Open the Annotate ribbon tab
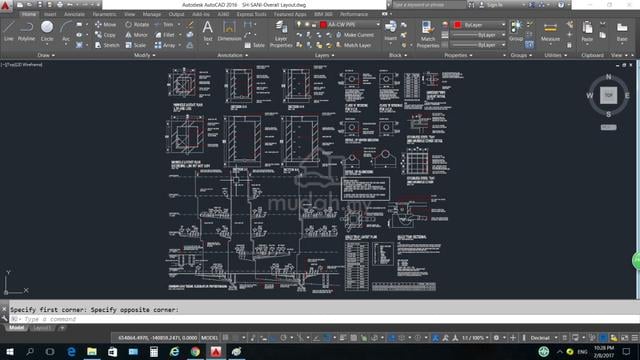640x360 pixels. [x=74, y=14]
